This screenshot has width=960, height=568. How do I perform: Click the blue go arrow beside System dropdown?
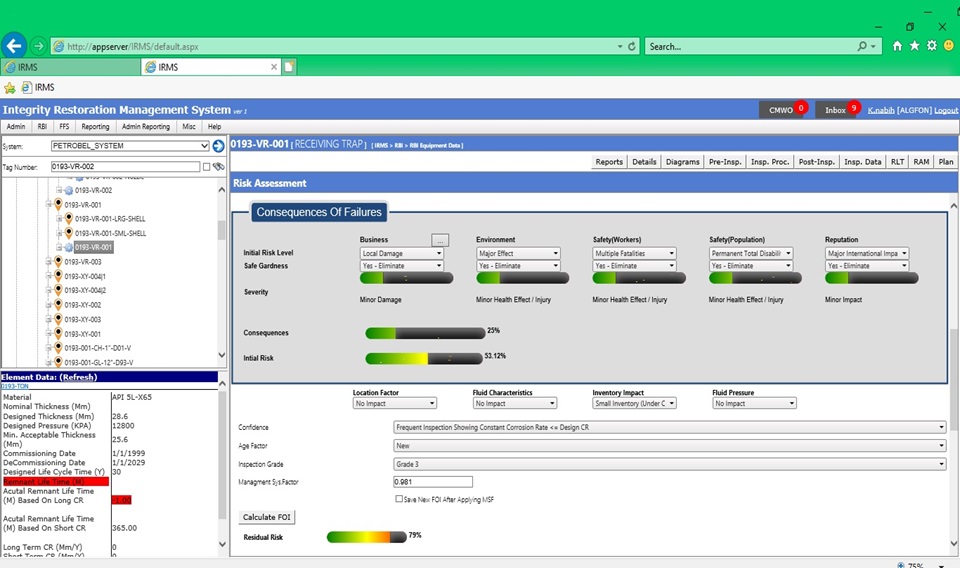click(218, 146)
